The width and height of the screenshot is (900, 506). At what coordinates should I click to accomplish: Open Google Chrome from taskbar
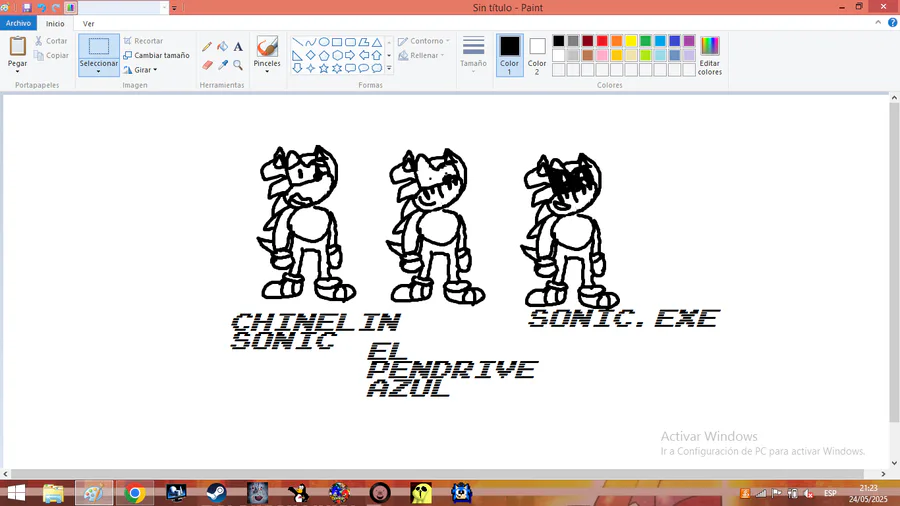[x=135, y=493]
